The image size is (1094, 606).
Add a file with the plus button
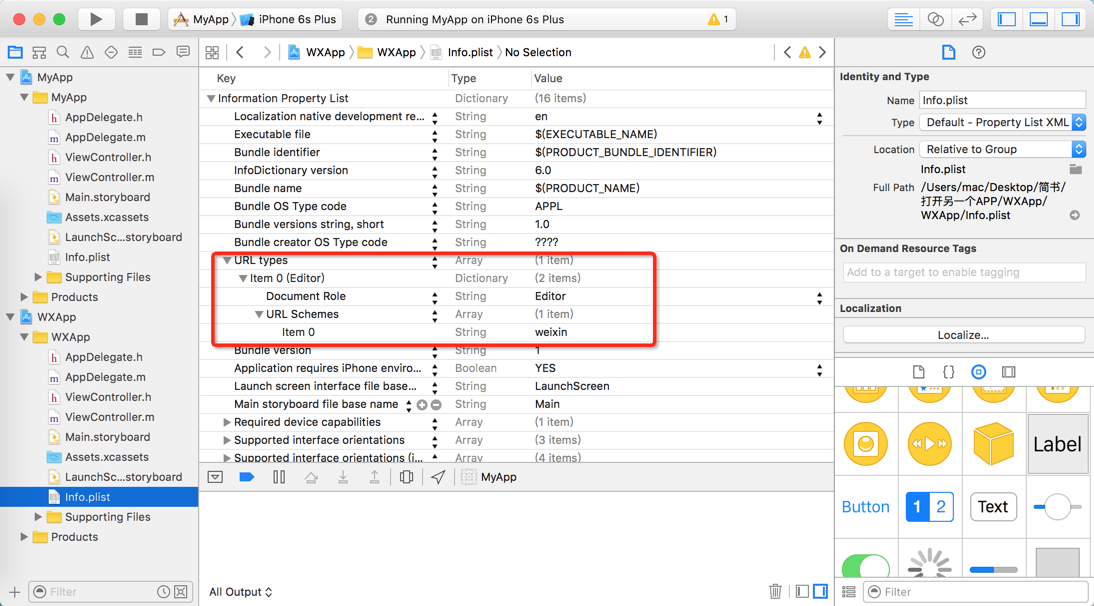click(15, 592)
